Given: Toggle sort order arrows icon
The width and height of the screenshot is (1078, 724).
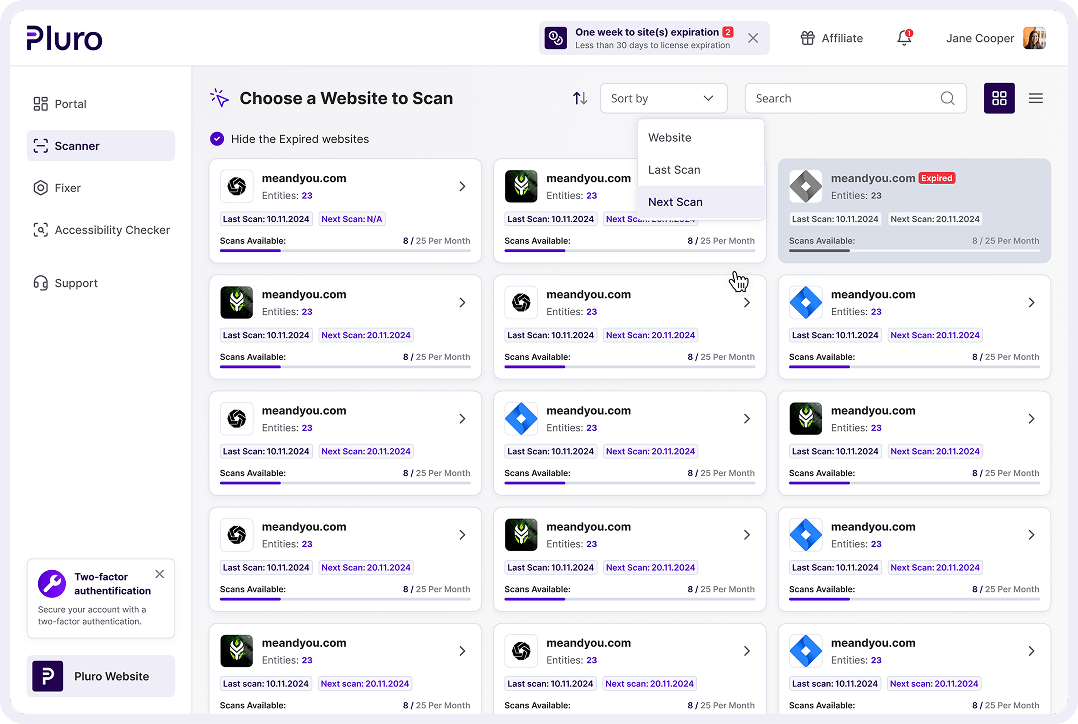Looking at the screenshot, I should [580, 98].
